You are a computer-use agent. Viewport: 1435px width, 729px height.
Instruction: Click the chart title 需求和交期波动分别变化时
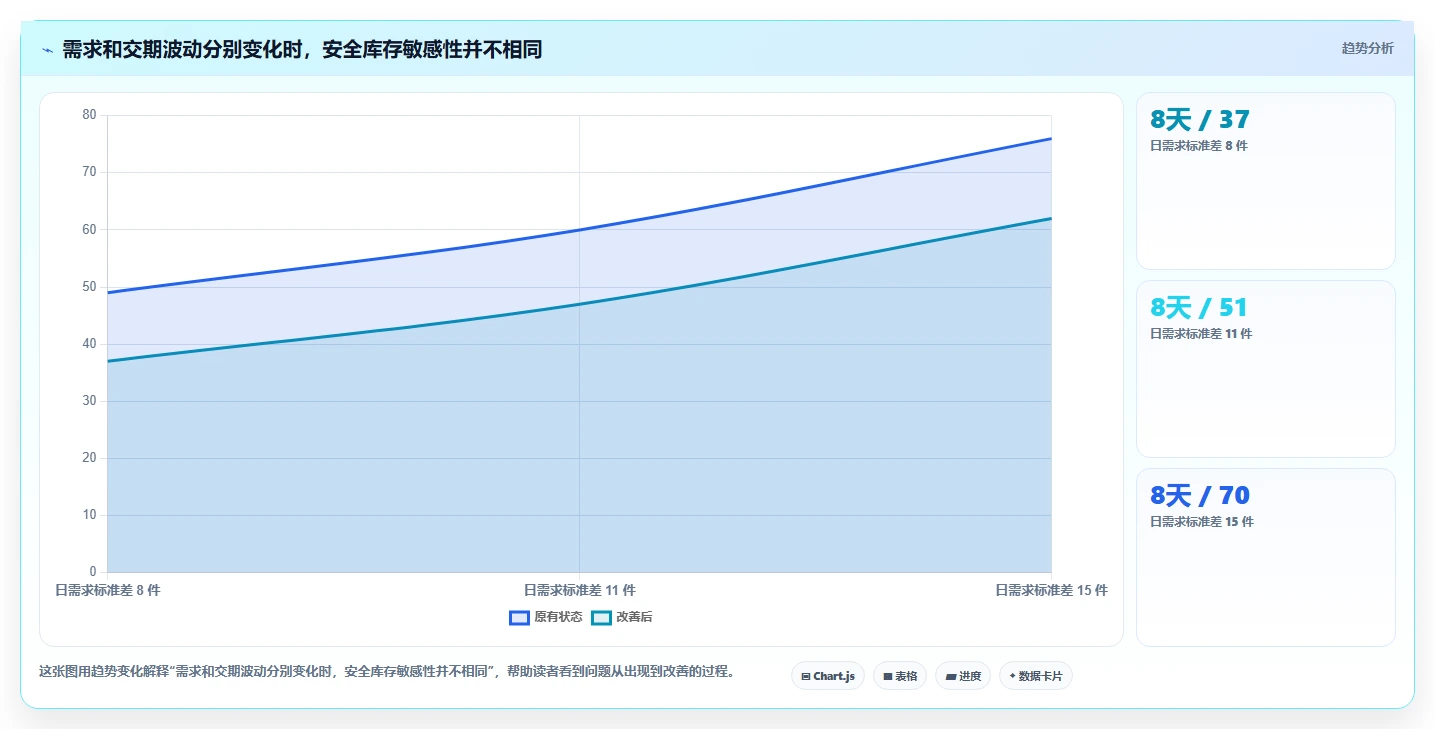[x=302, y=50]
